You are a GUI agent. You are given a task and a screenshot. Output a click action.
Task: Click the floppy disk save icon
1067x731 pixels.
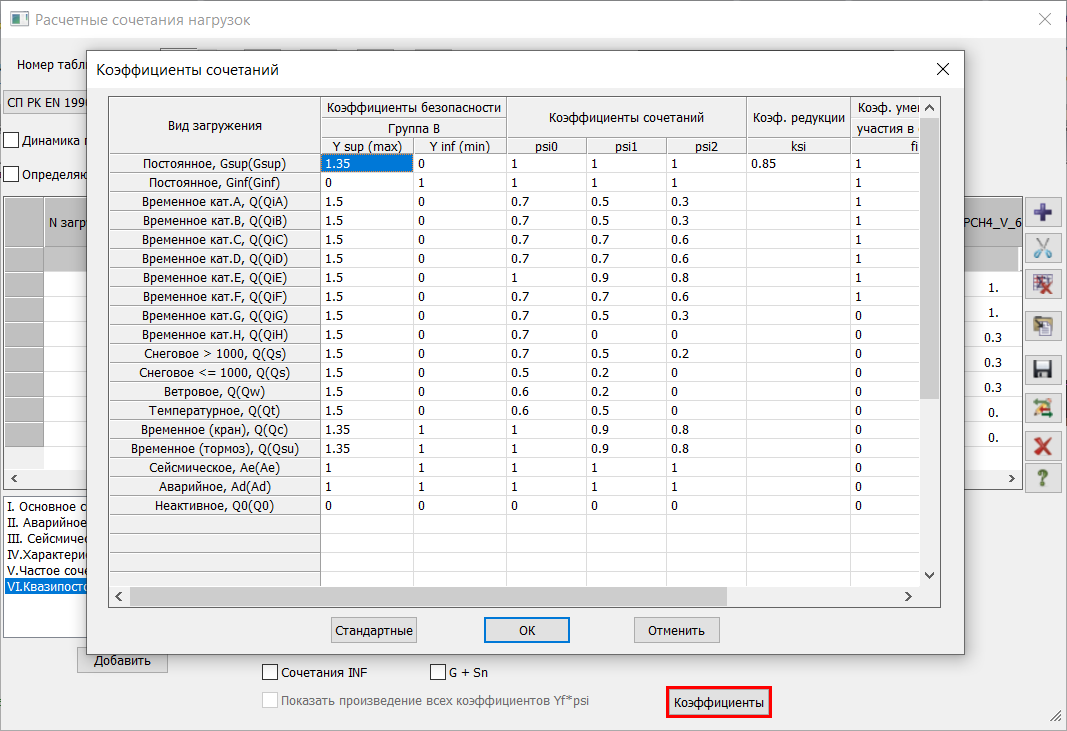pos(1042,369)
